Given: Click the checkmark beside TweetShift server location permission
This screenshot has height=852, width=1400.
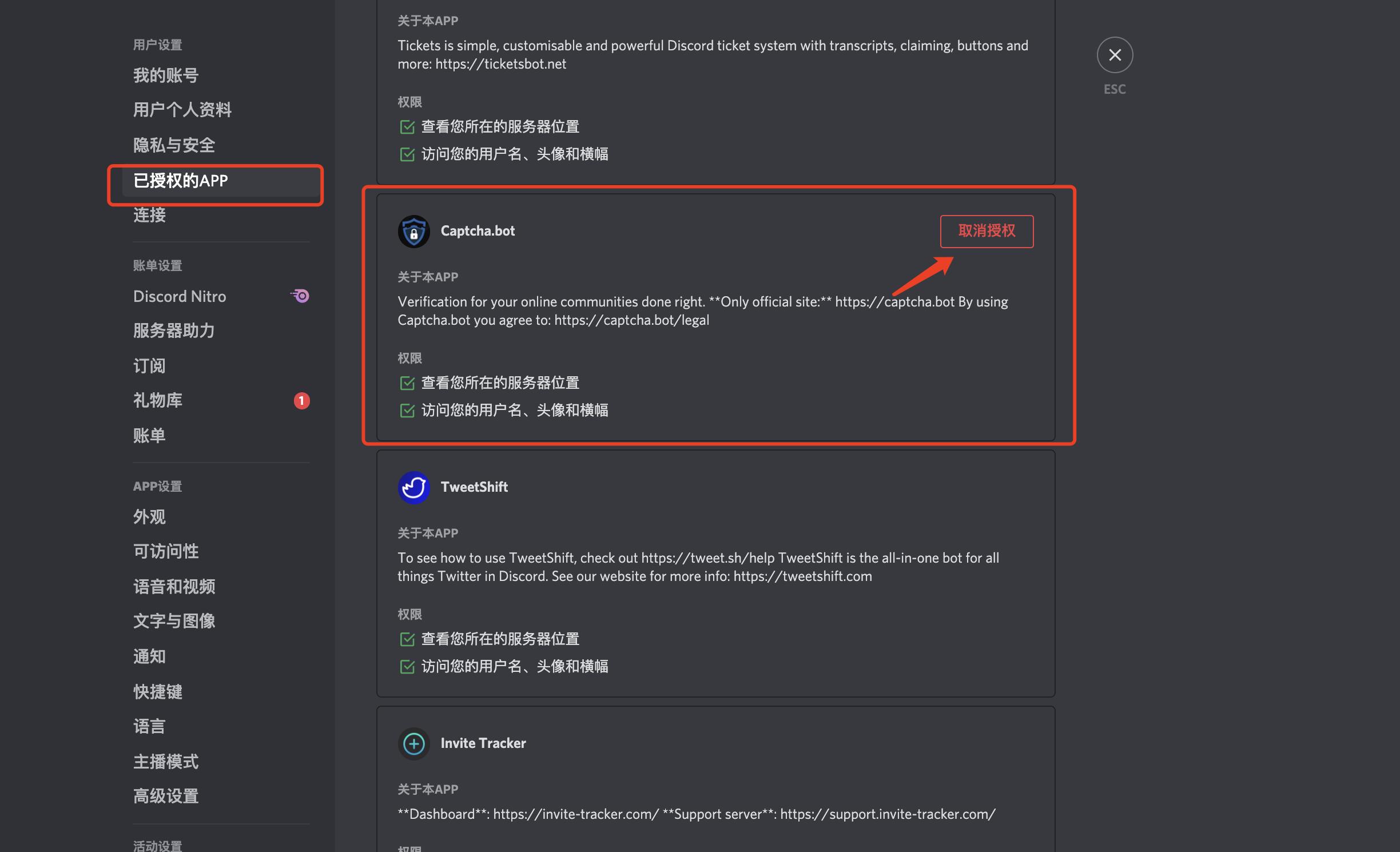Looking at the screenshot, I should 407,639.
